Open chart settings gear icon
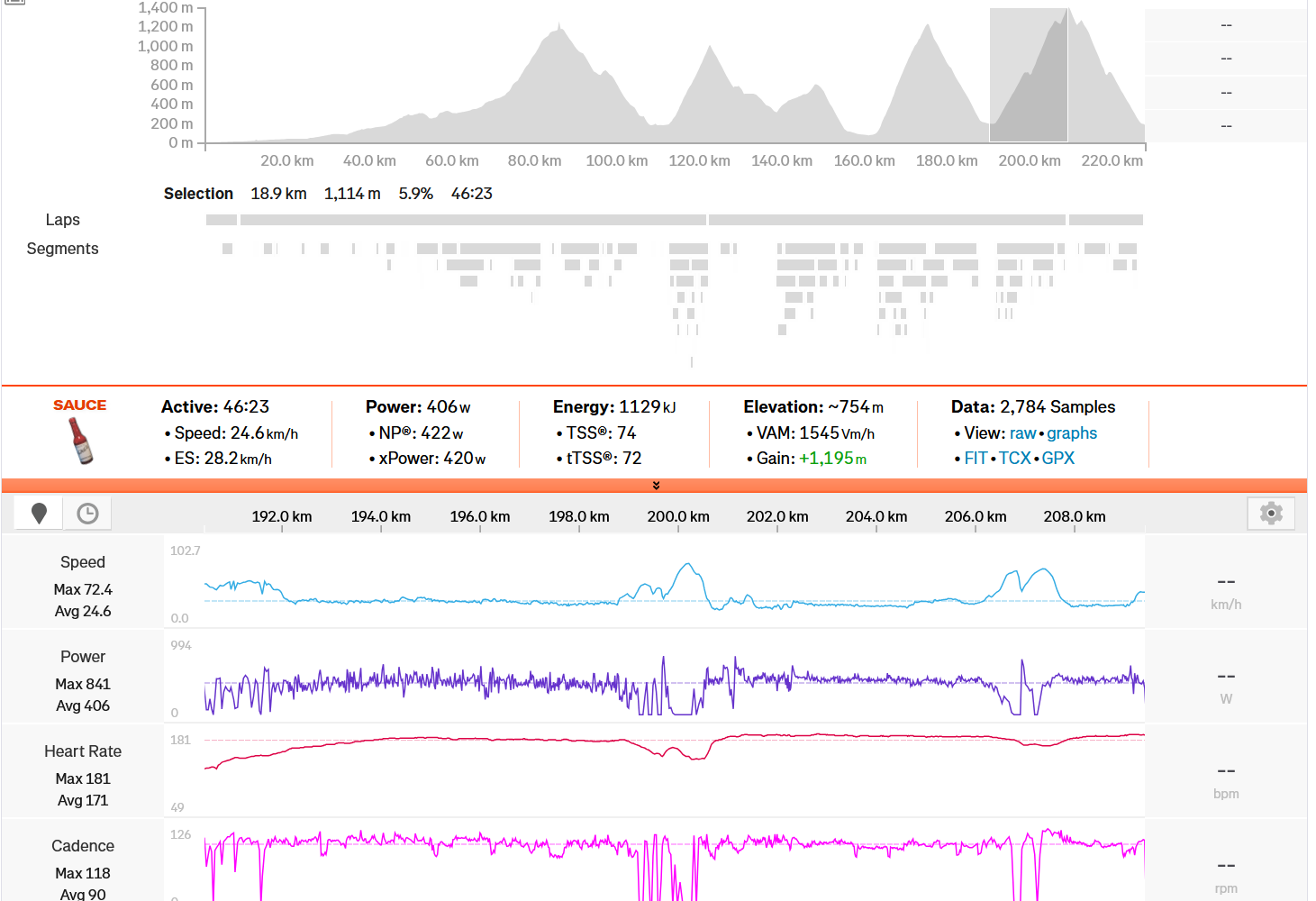 coord(1270,514)
